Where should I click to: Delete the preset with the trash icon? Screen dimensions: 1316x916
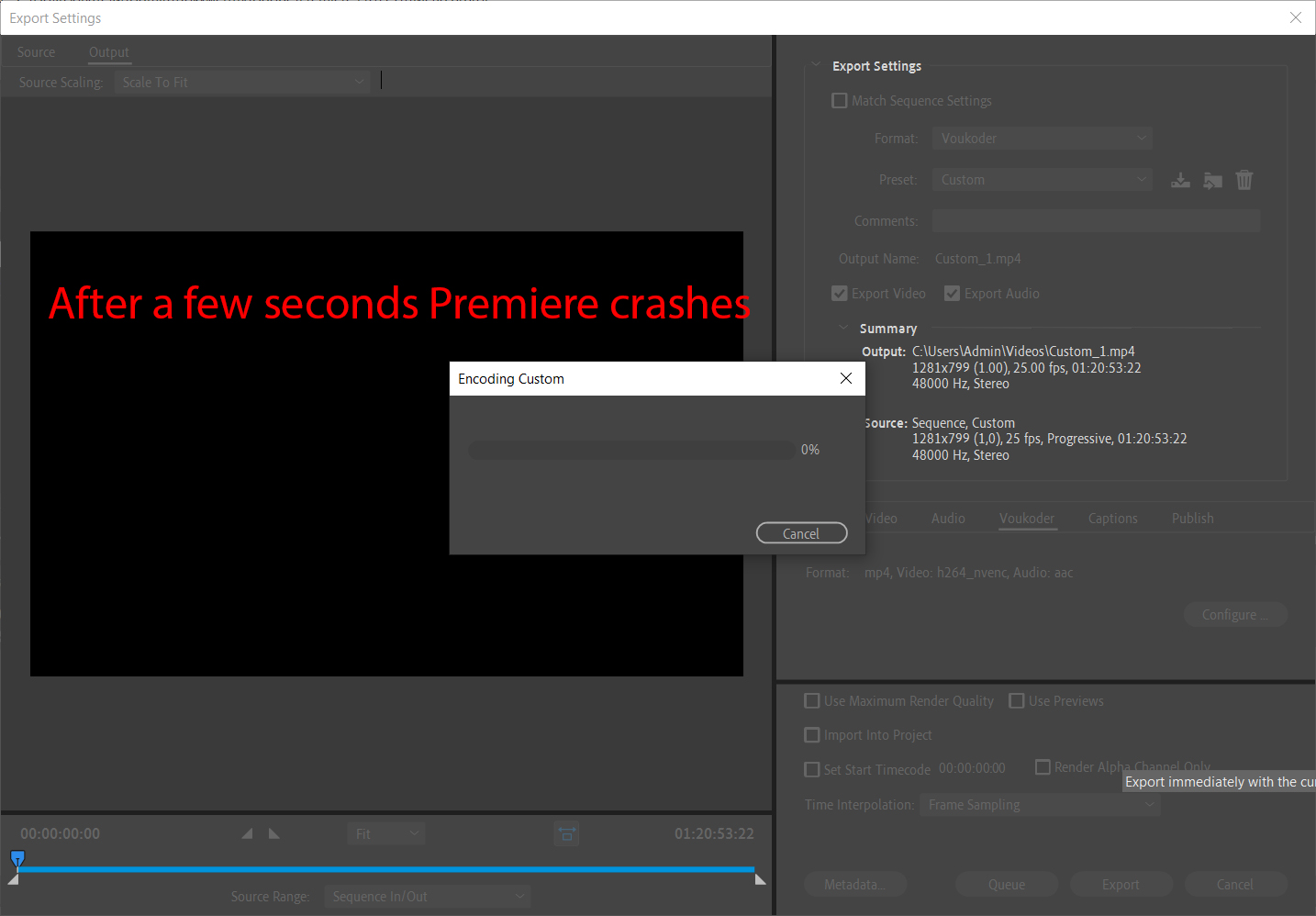[1244, 180]
